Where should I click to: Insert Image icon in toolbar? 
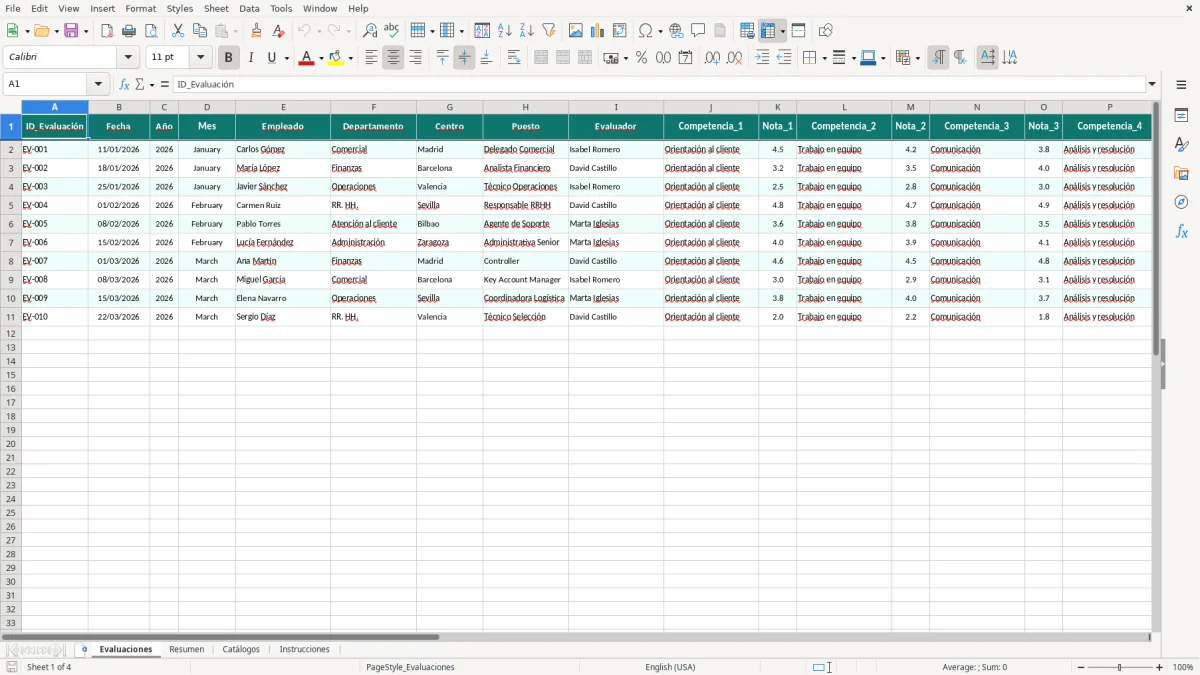576,31
